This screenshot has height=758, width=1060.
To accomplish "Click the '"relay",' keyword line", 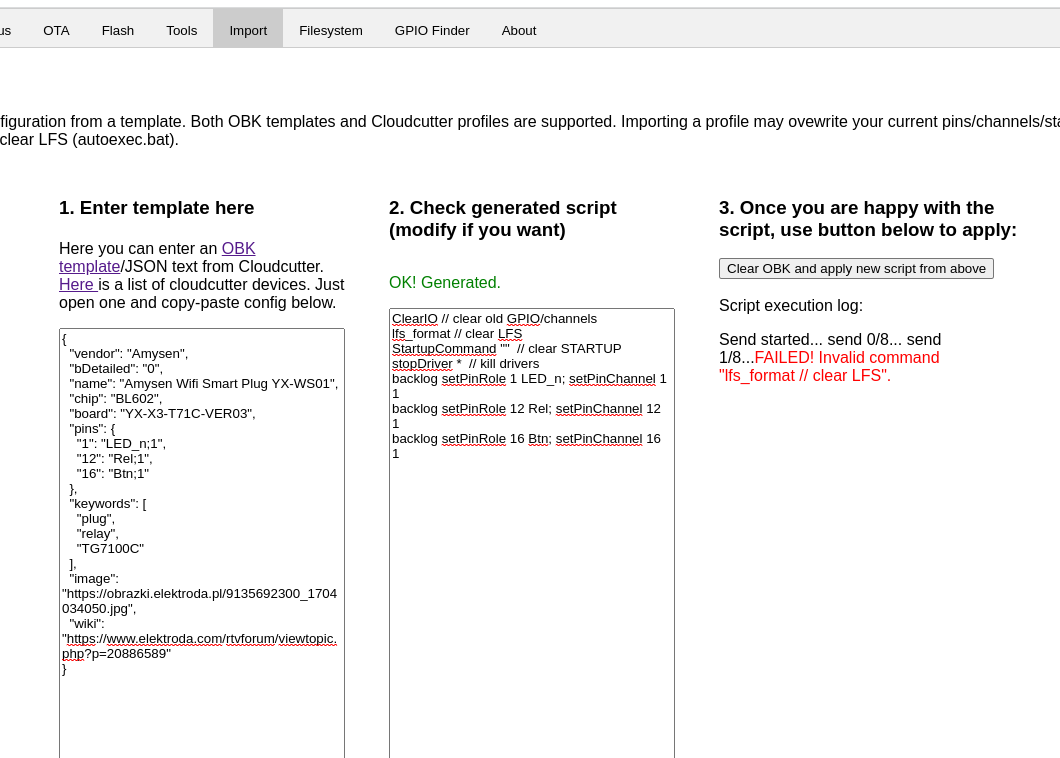I will click(97, 534).
